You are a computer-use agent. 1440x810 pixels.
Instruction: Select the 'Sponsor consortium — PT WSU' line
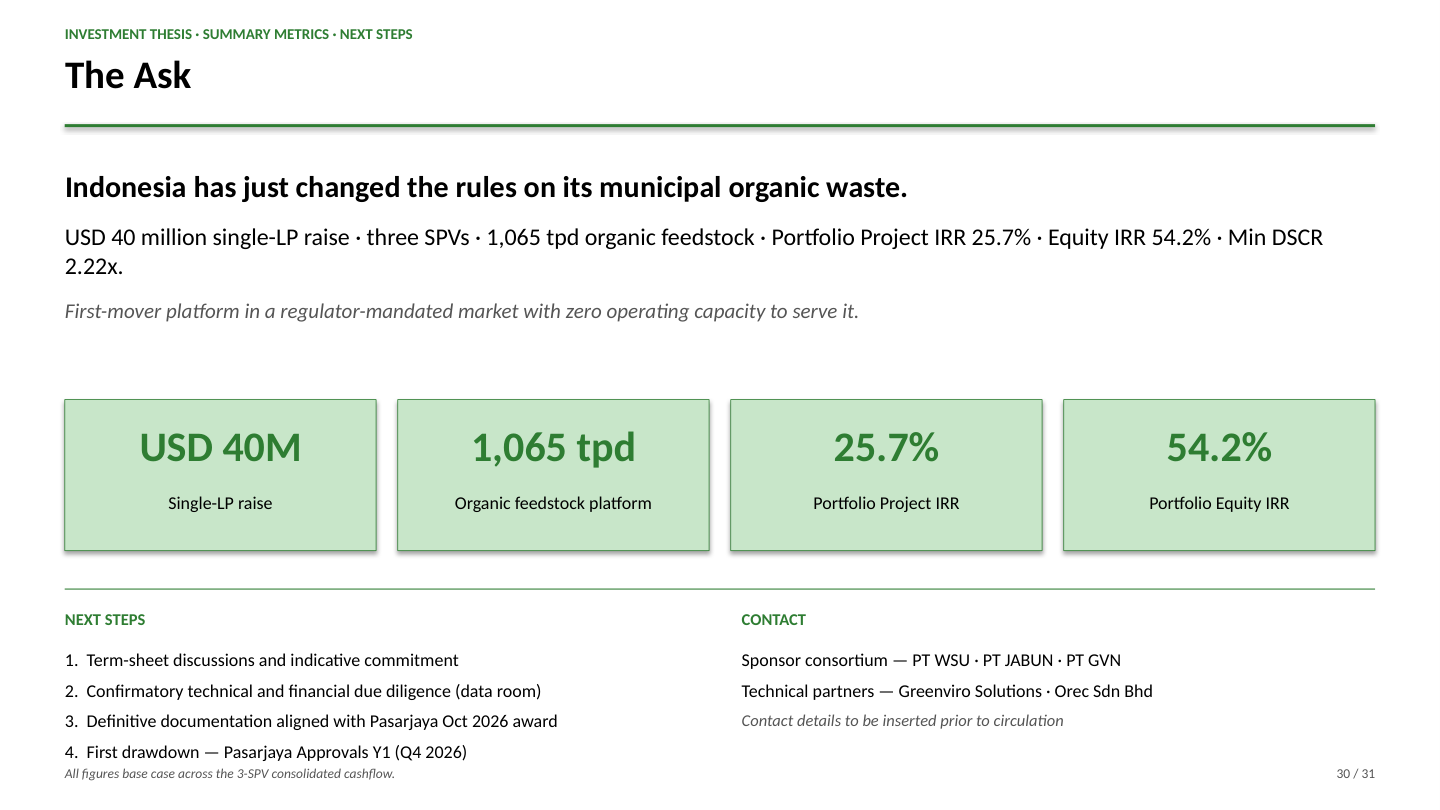click(x=931, y=660)
